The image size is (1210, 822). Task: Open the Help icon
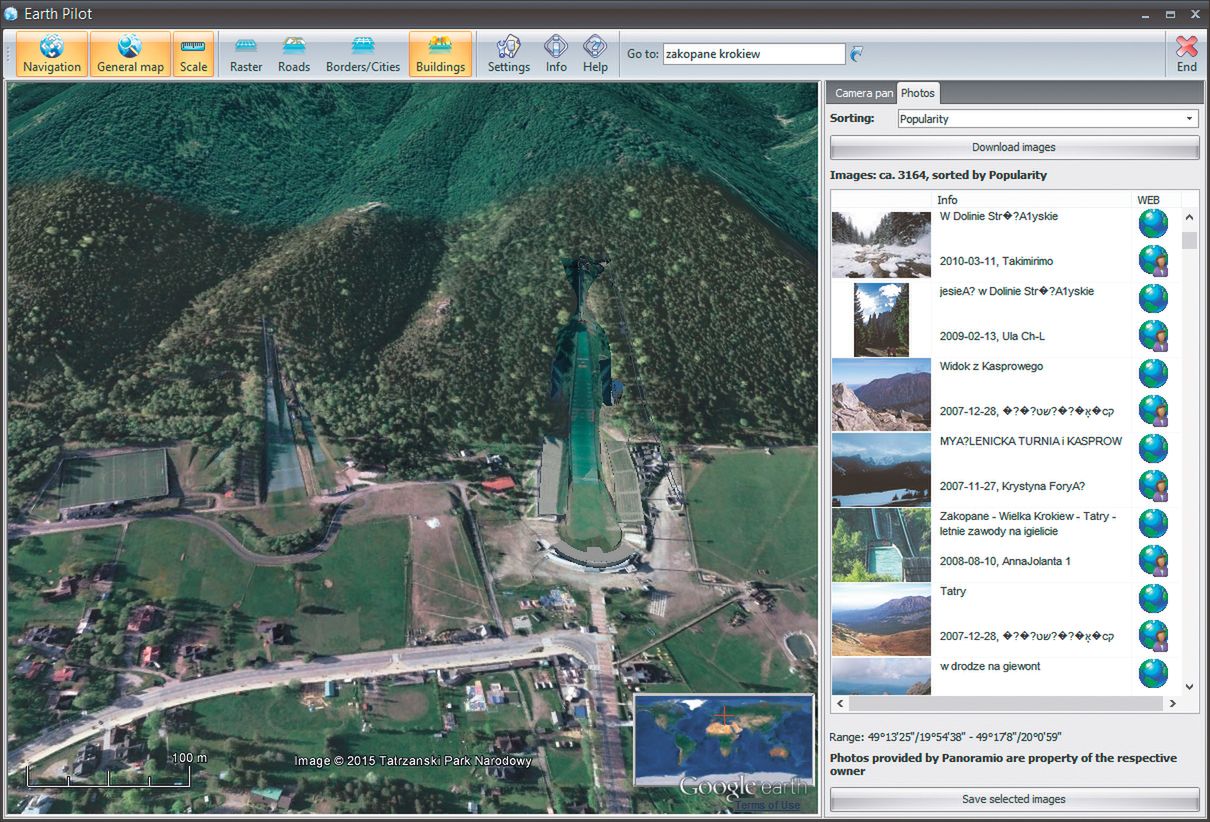click(595, 54)
